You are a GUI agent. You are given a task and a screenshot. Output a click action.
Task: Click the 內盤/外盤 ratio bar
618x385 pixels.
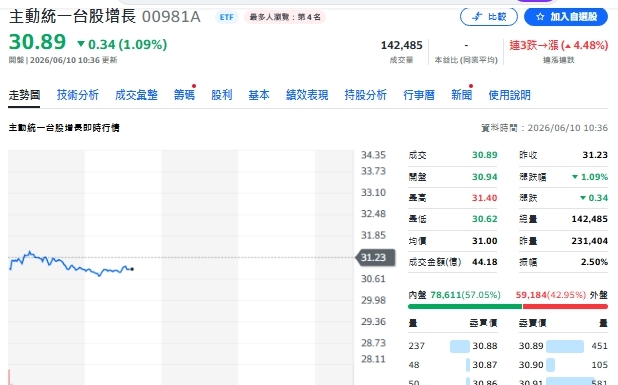coord(508,306)
